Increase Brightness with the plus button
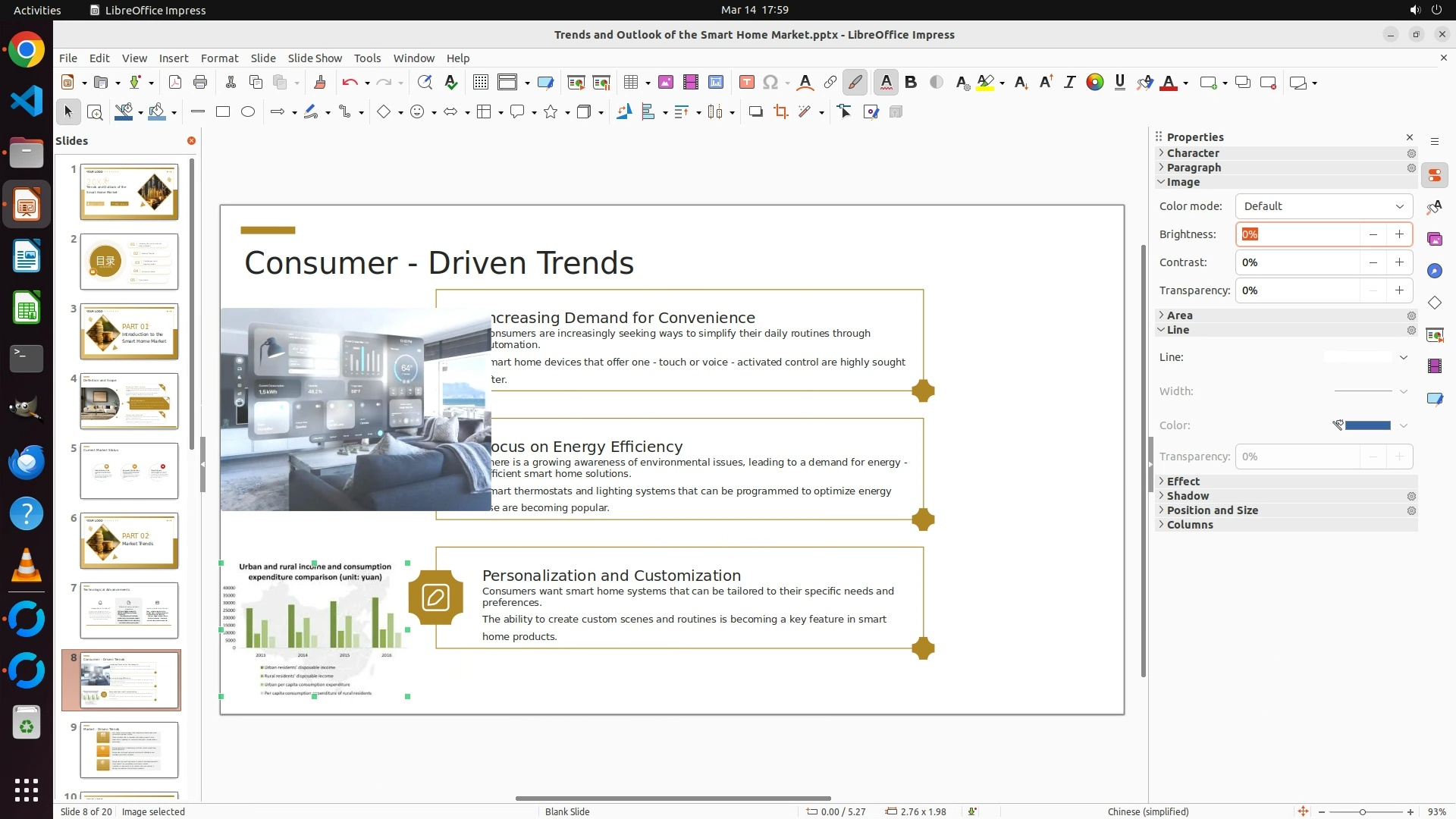Image resolution: width=1456 pixels, height=819 pixels. (x=1399, y=234)
